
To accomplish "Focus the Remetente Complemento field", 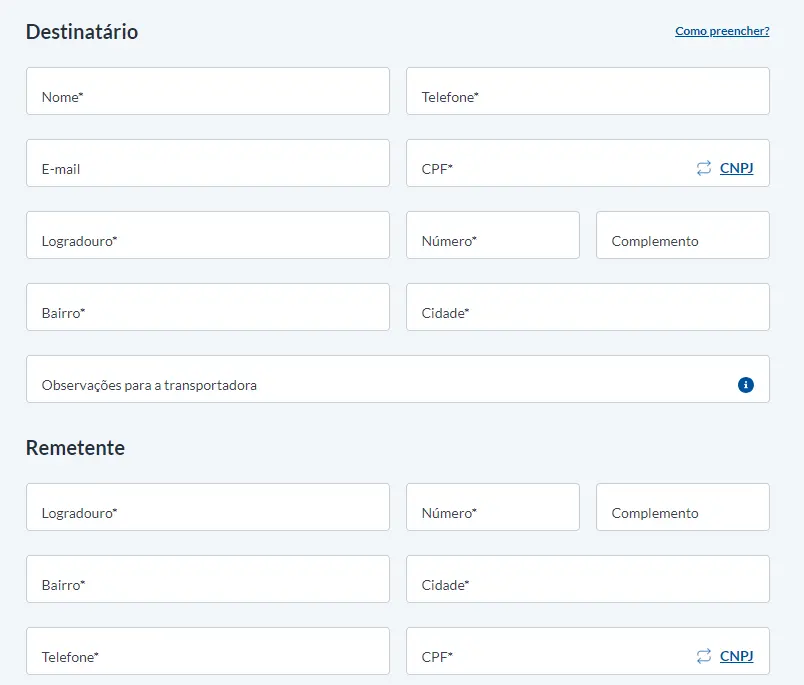I will 682,507.
